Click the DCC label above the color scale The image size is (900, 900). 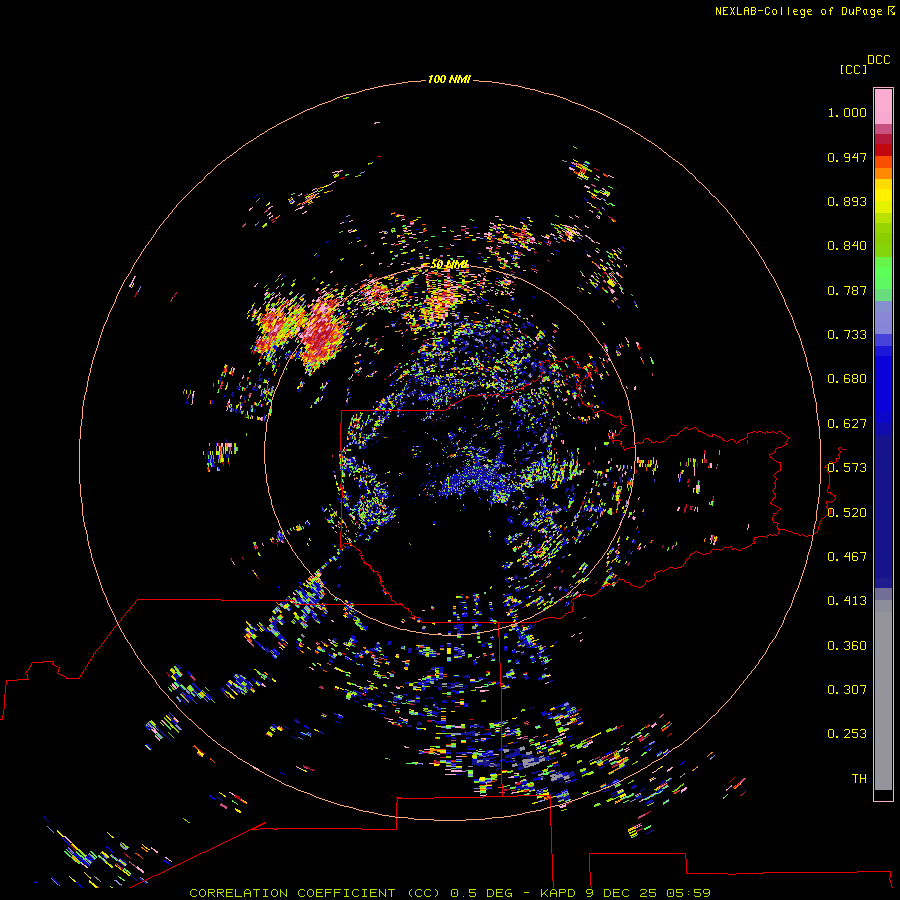(878, 60)
